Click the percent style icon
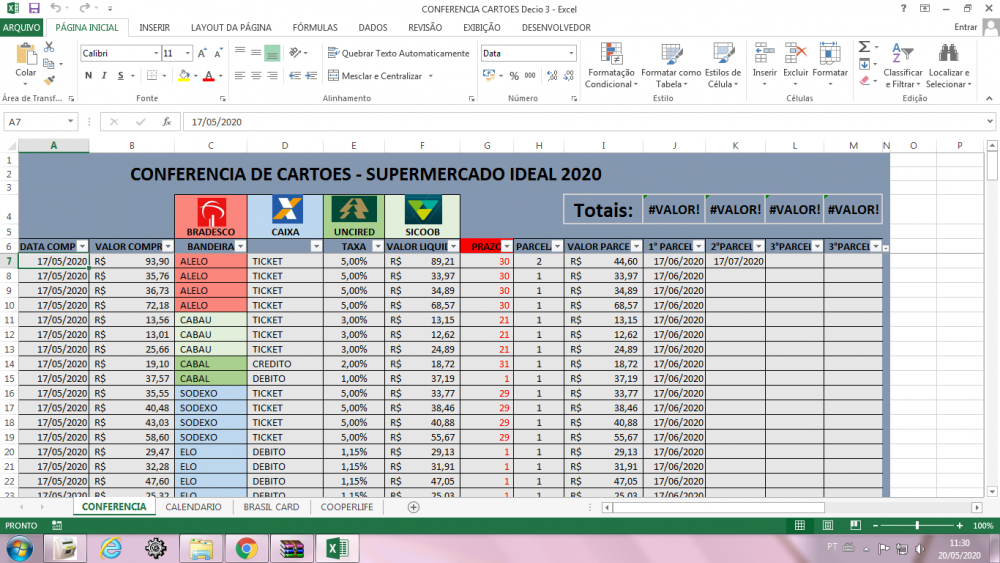Screen dimensions: 1000x563 514,76
